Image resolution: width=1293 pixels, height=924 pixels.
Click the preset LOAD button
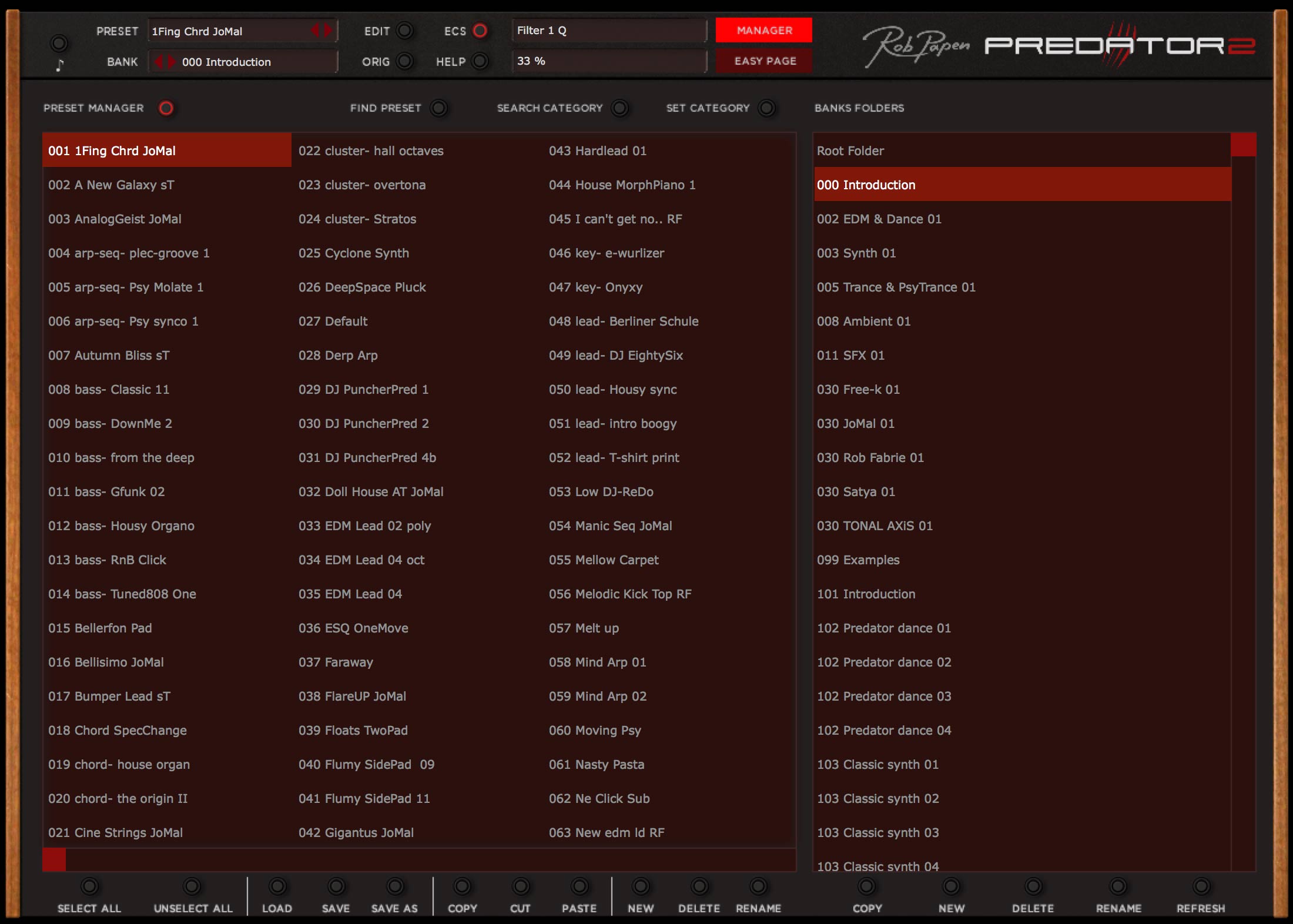coord(277,886)
